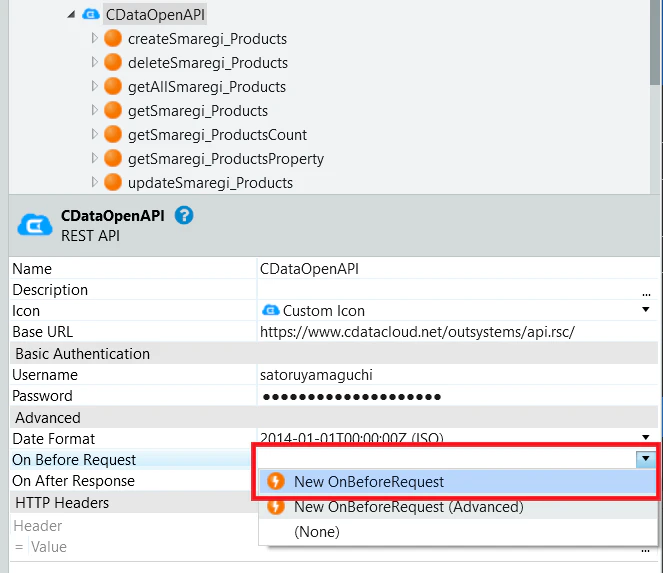Select the CDataOpenAPI tree node label
The image size is (663, 573).
(155, 15)
